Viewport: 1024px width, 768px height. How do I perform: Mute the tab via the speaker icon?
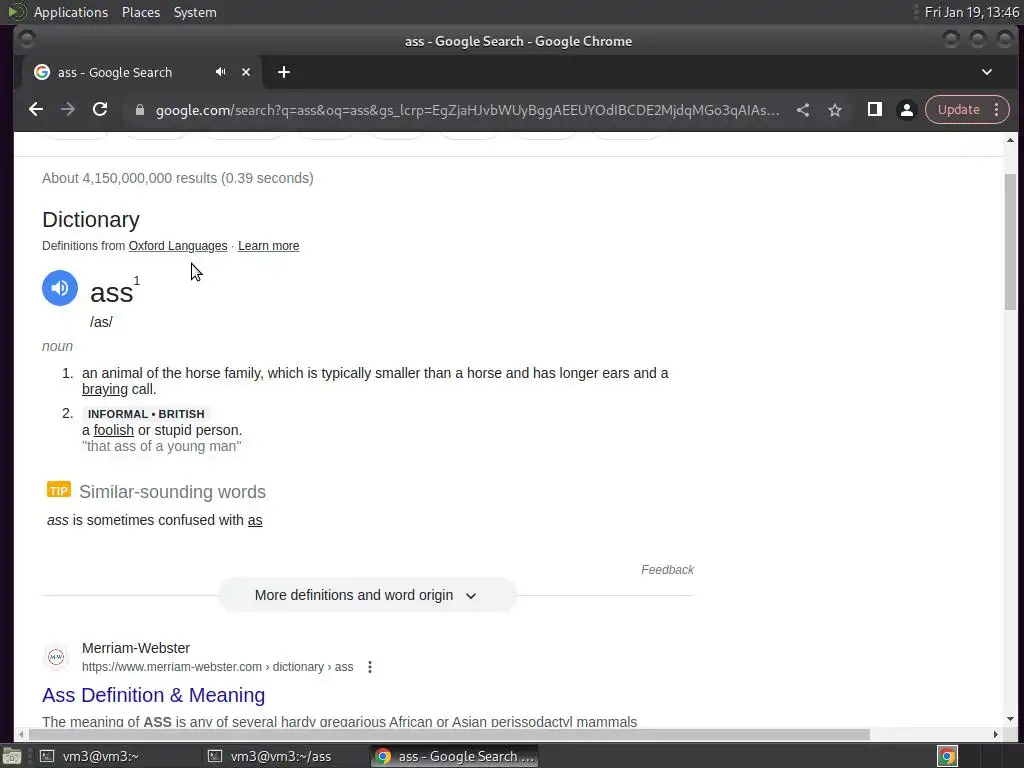[221, 72]
